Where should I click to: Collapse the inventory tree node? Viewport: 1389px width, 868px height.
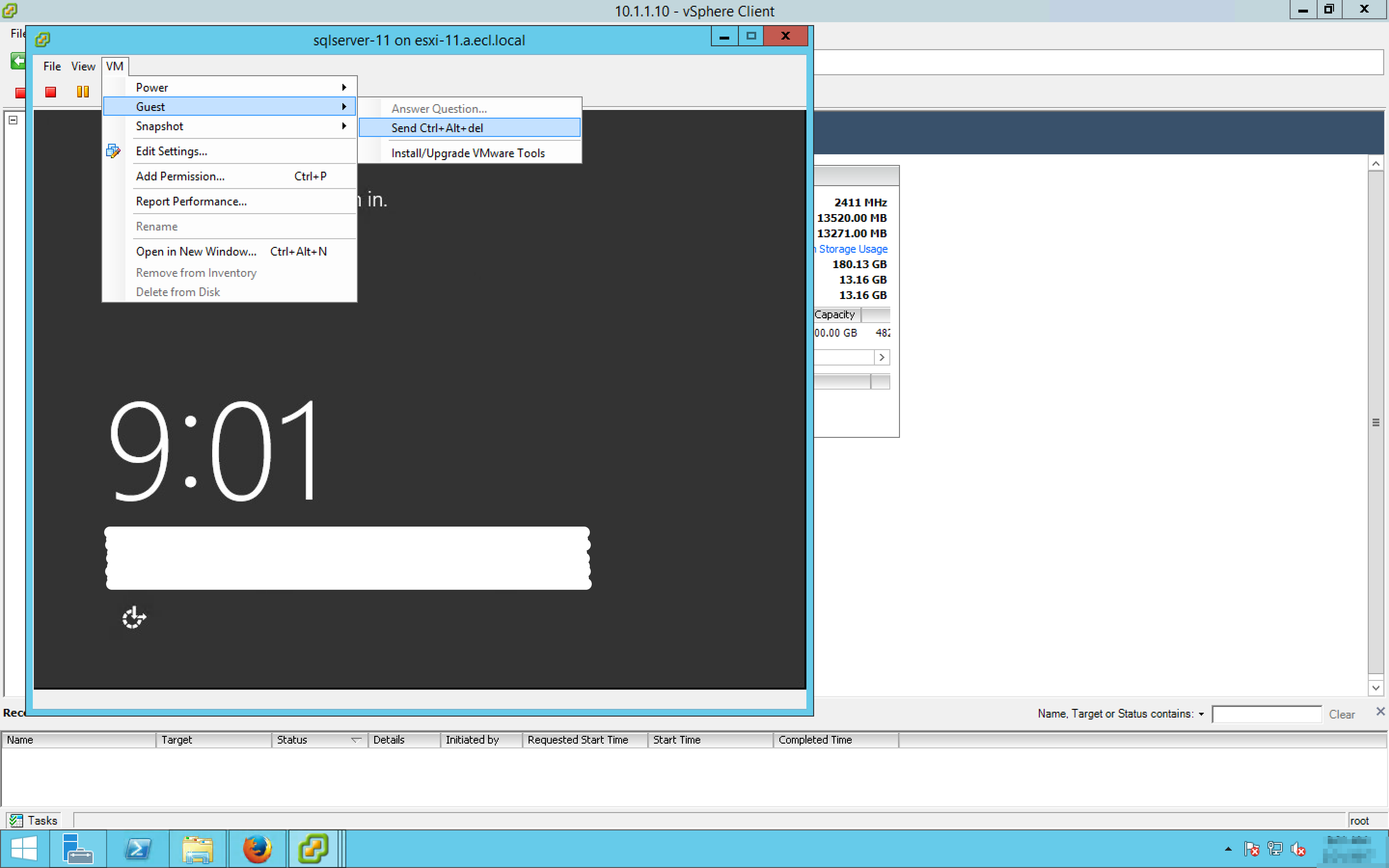(x=13, y=120)
